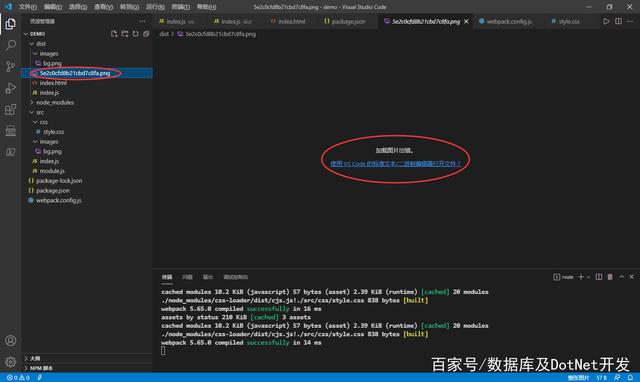The height and width of the screenshot is (382, 640).
Task: Click the feedback icon in the status bar
Action: (617, 378)
